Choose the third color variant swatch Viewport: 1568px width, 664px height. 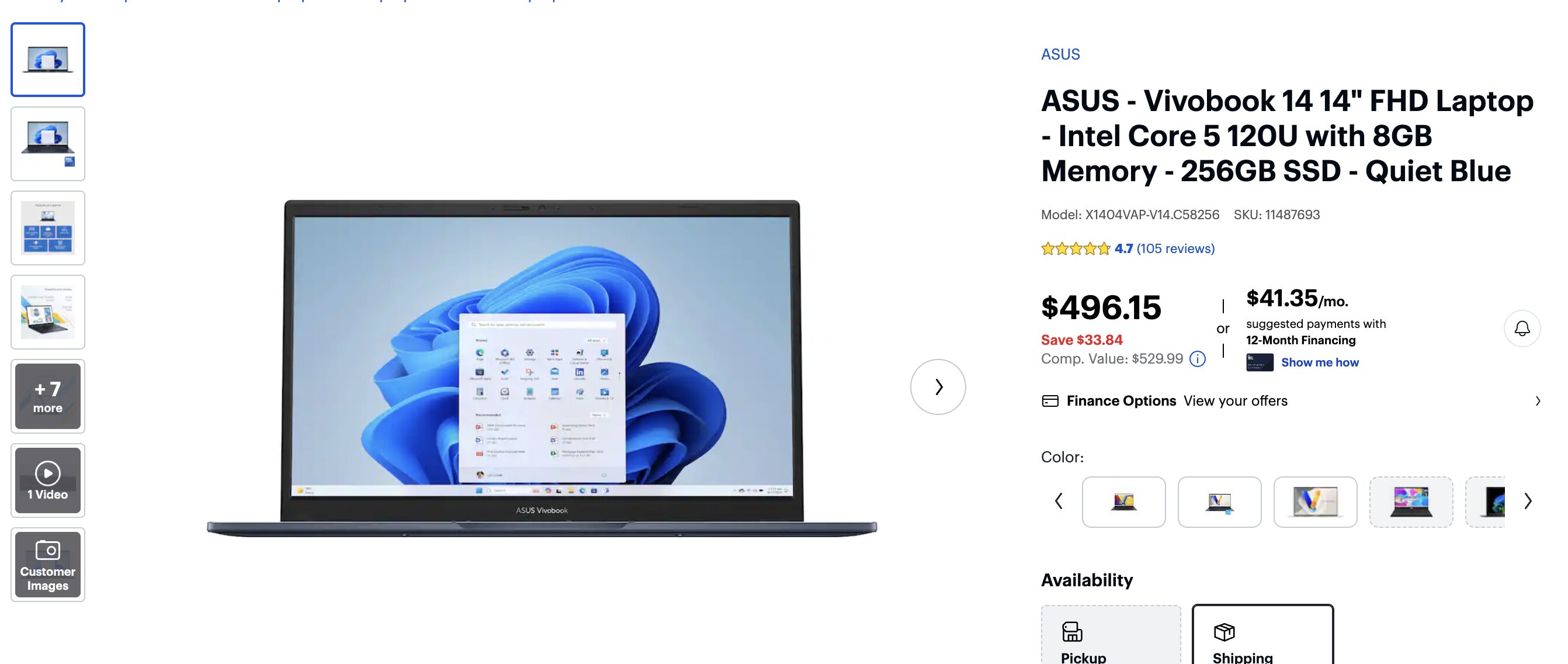pyautogui.click(x=1315, y=502)
